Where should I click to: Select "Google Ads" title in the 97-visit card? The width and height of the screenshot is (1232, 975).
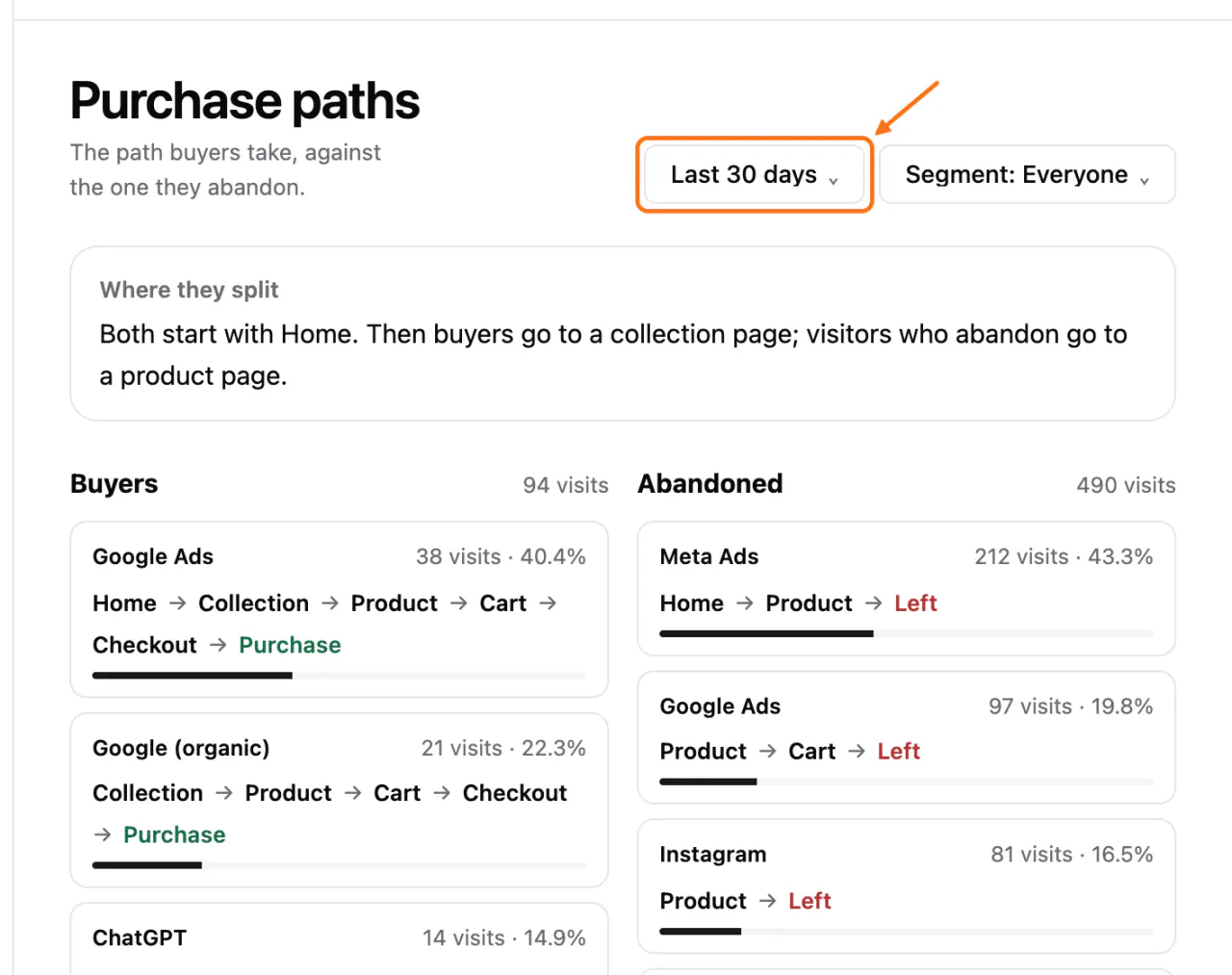tap(720, 706)
